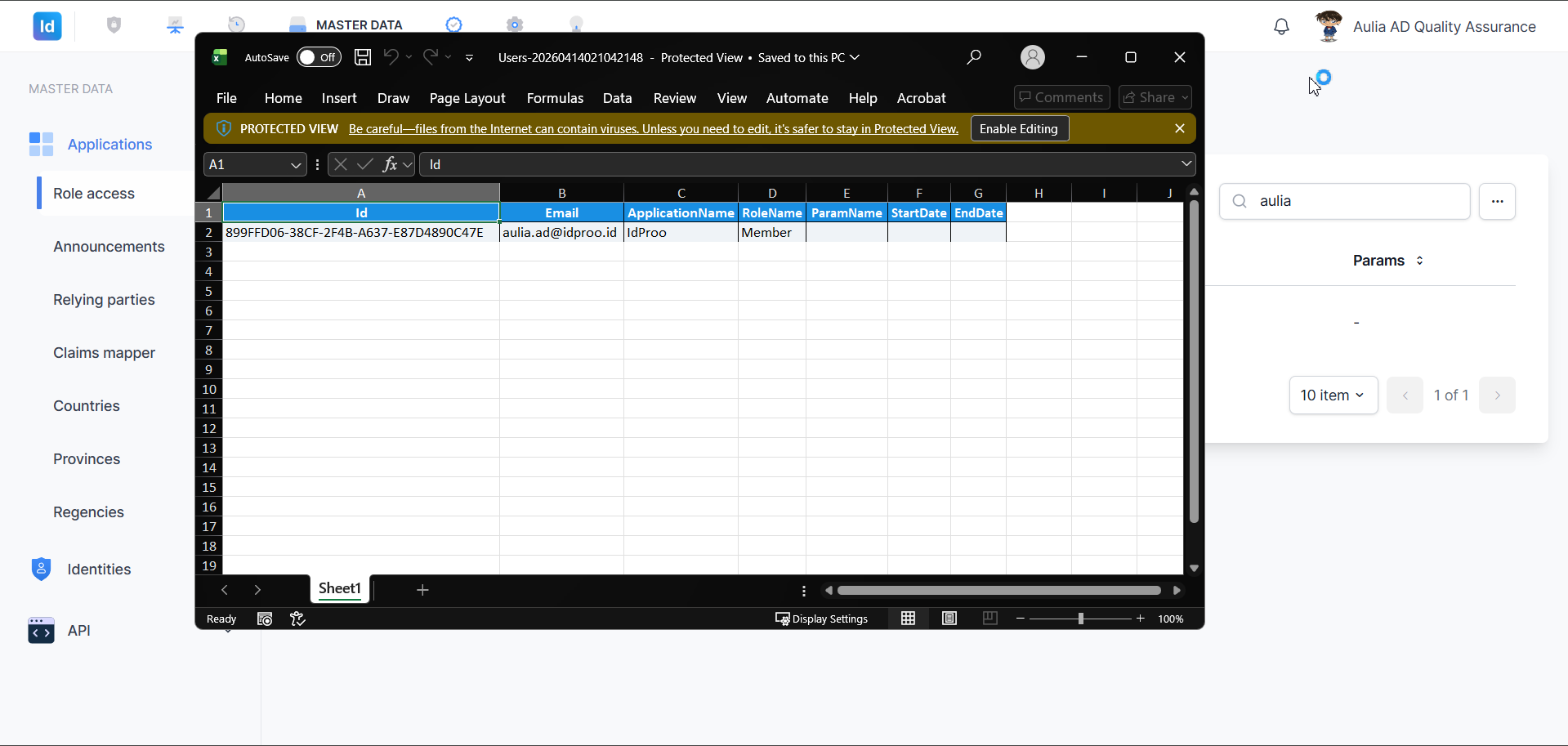Click Display Settings in status bar
1568x746 pixels.
[821, 619]
